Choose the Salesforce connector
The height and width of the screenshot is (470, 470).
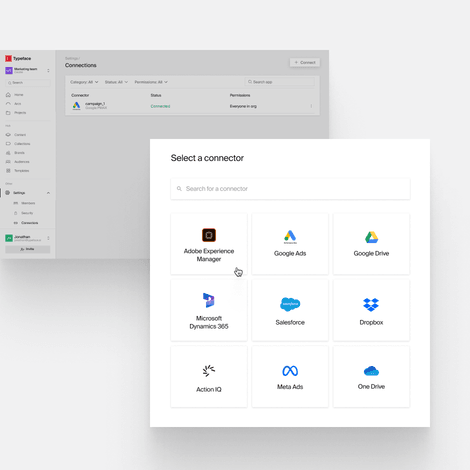pos(290,310)
